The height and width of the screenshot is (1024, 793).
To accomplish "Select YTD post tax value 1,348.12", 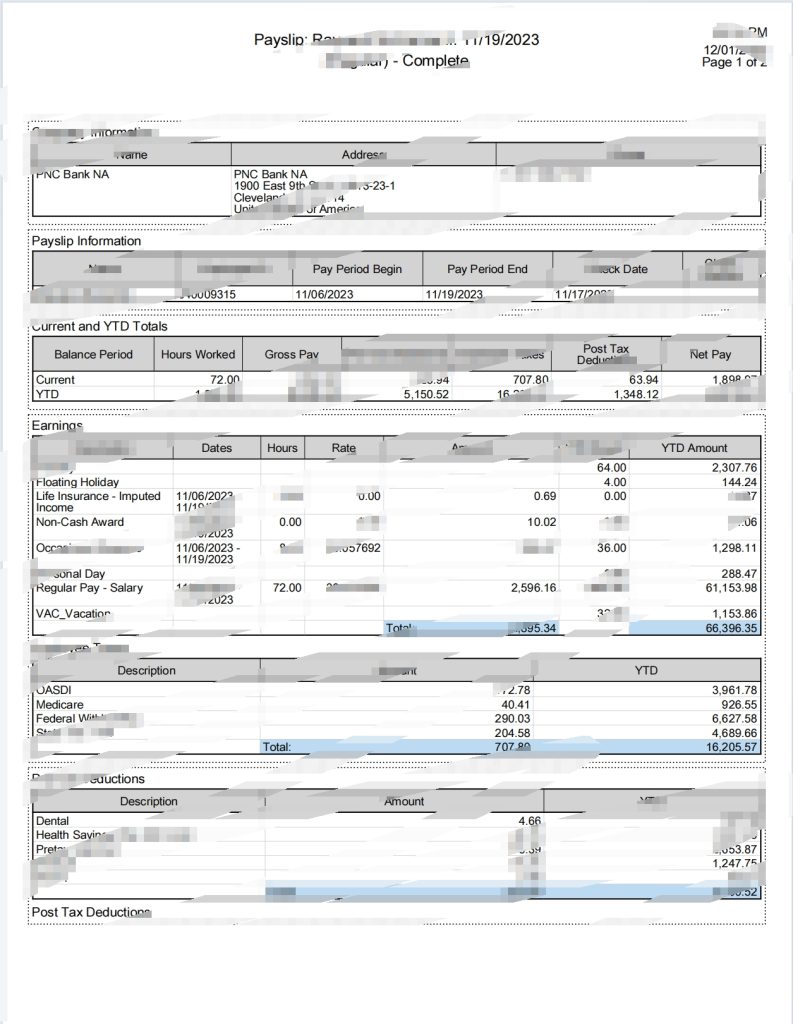I will pos(636,394).
